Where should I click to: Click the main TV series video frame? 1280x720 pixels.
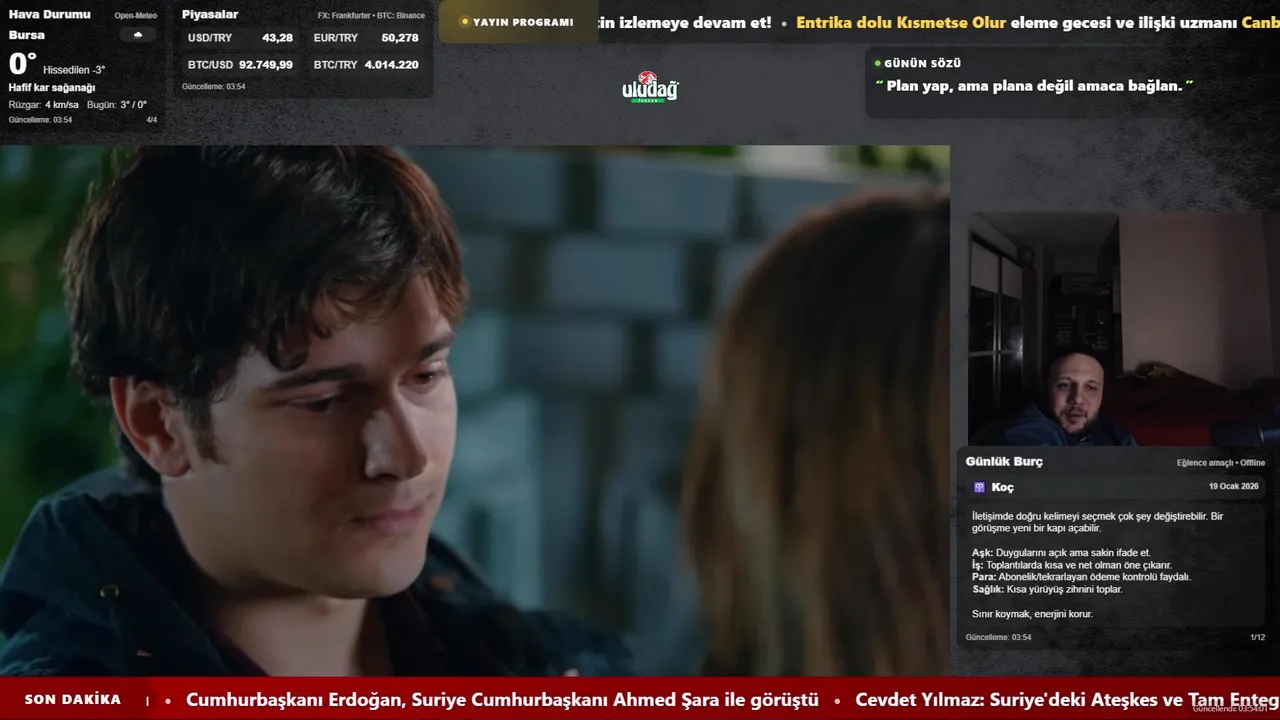(x=475, y=410)
